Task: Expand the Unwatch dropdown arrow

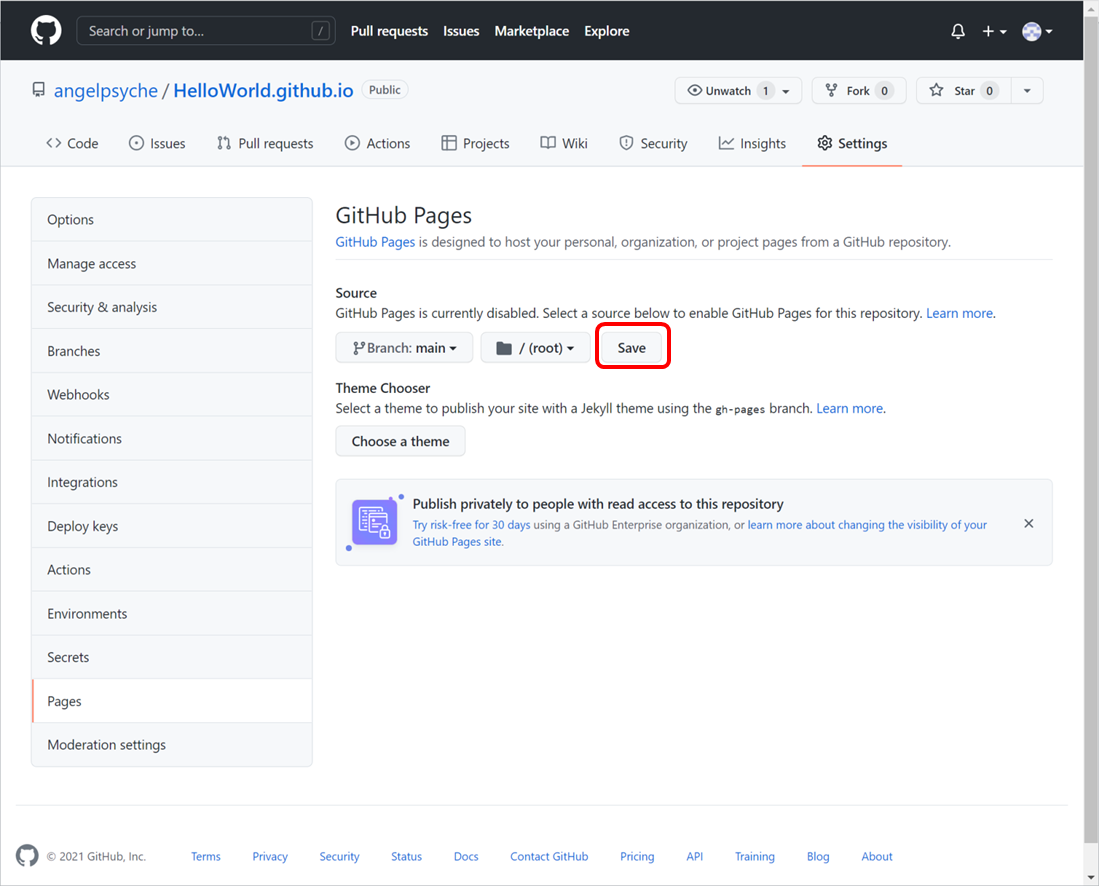Action: [786, 91]
